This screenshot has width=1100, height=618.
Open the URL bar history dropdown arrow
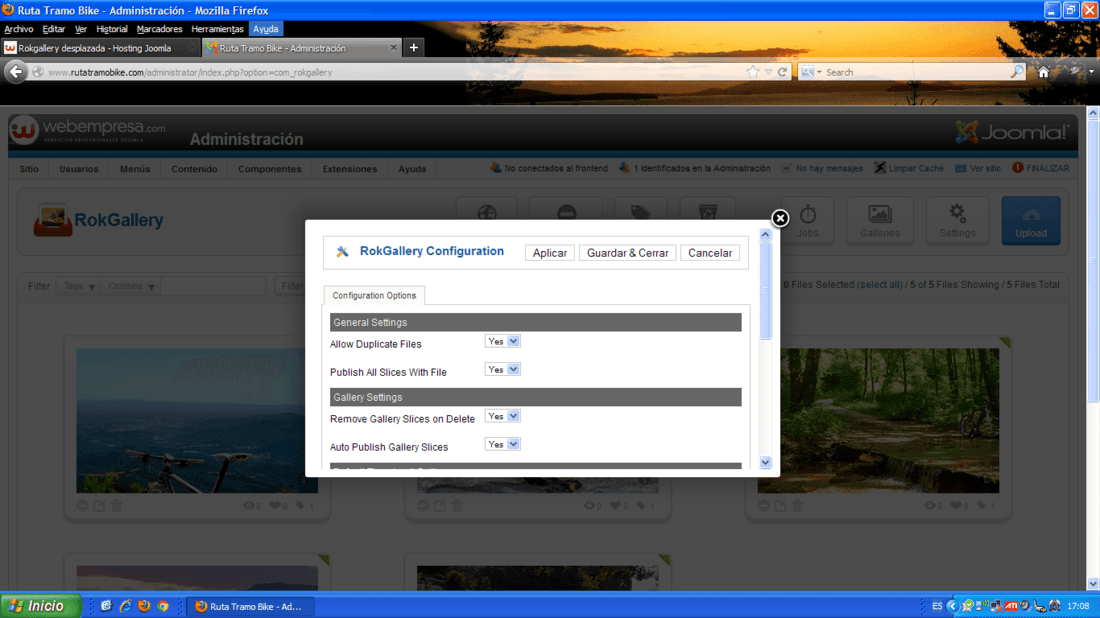768,72
